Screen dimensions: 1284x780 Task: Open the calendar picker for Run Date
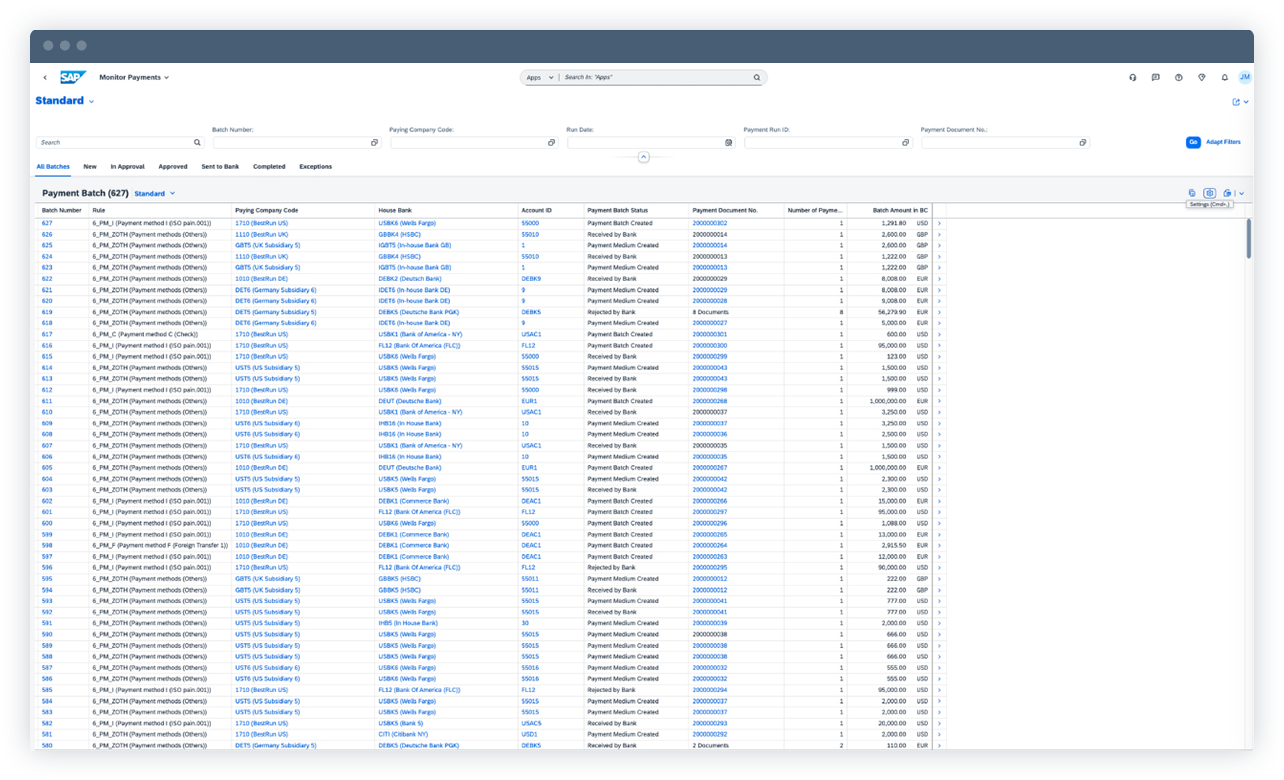727,142
